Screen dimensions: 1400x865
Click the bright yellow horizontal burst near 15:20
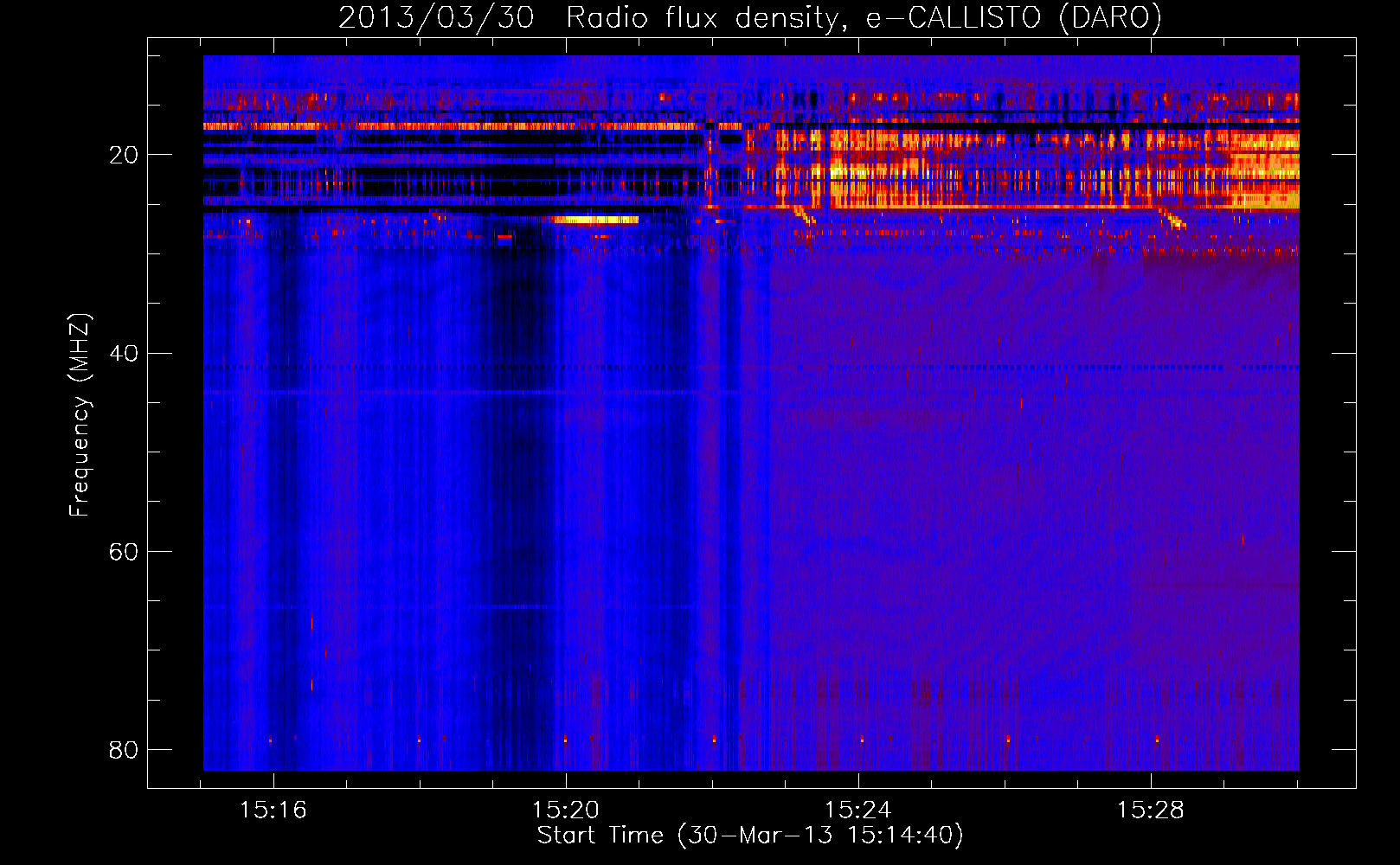click(596, 220)
